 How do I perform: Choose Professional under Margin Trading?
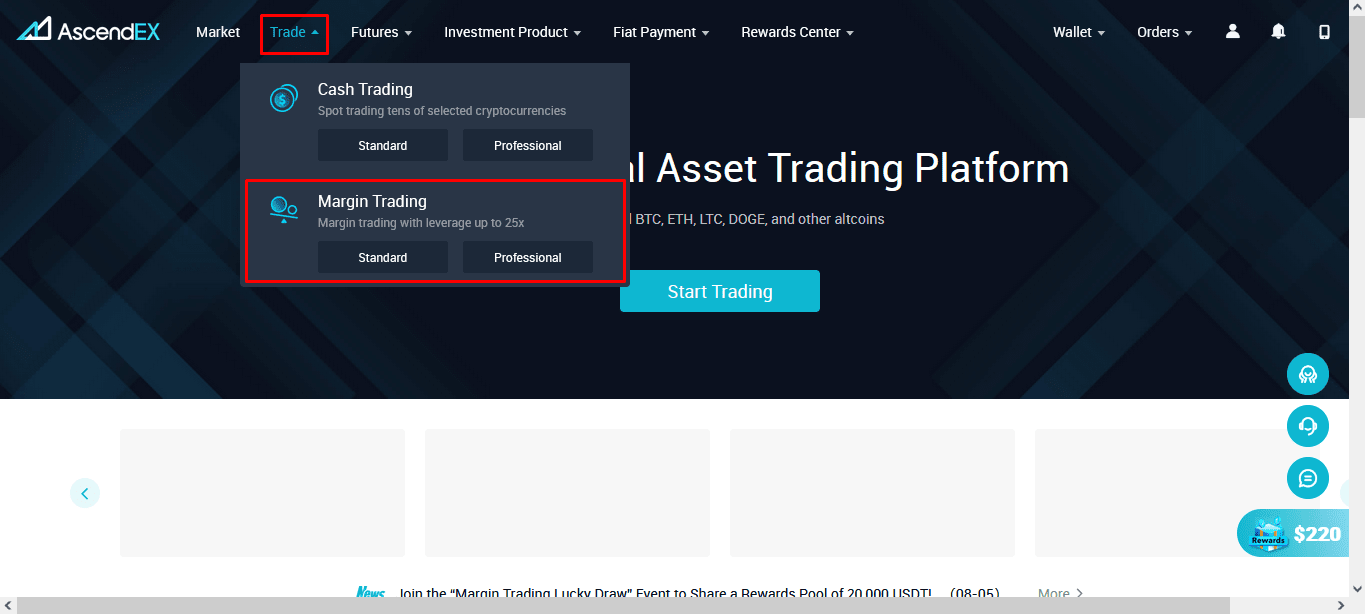(x=528, y=257)
